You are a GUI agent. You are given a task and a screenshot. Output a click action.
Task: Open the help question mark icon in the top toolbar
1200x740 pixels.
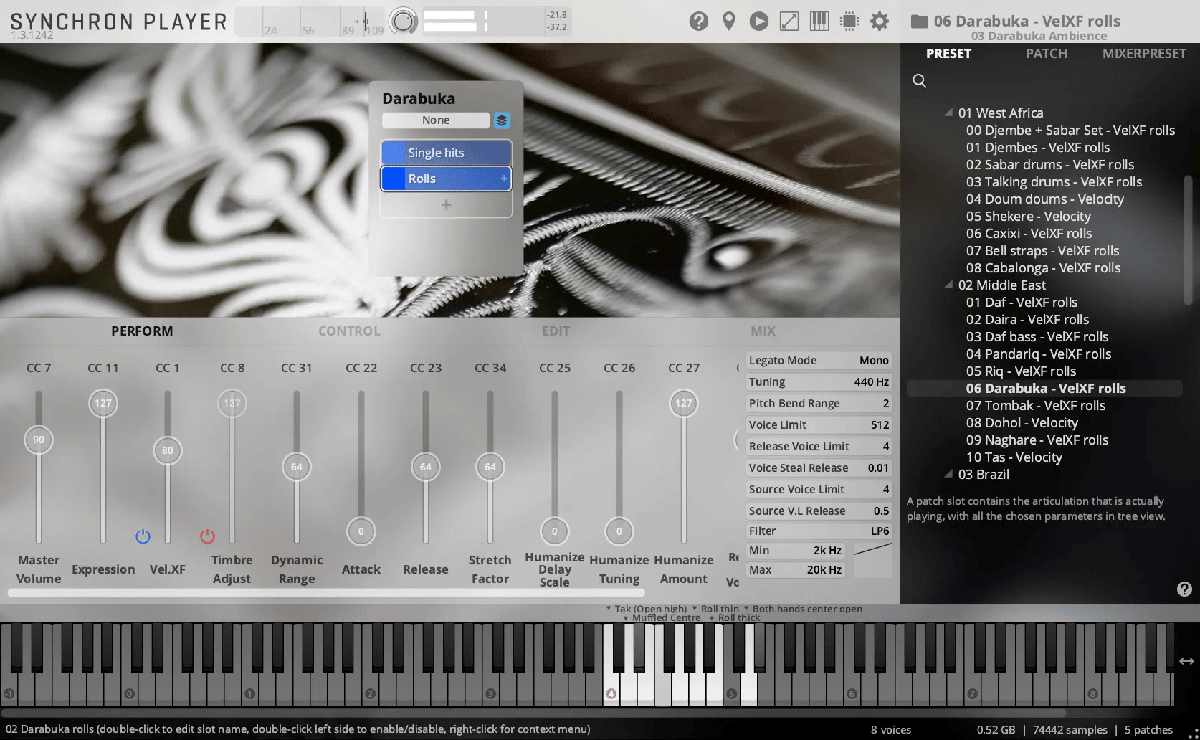(699, 21)
